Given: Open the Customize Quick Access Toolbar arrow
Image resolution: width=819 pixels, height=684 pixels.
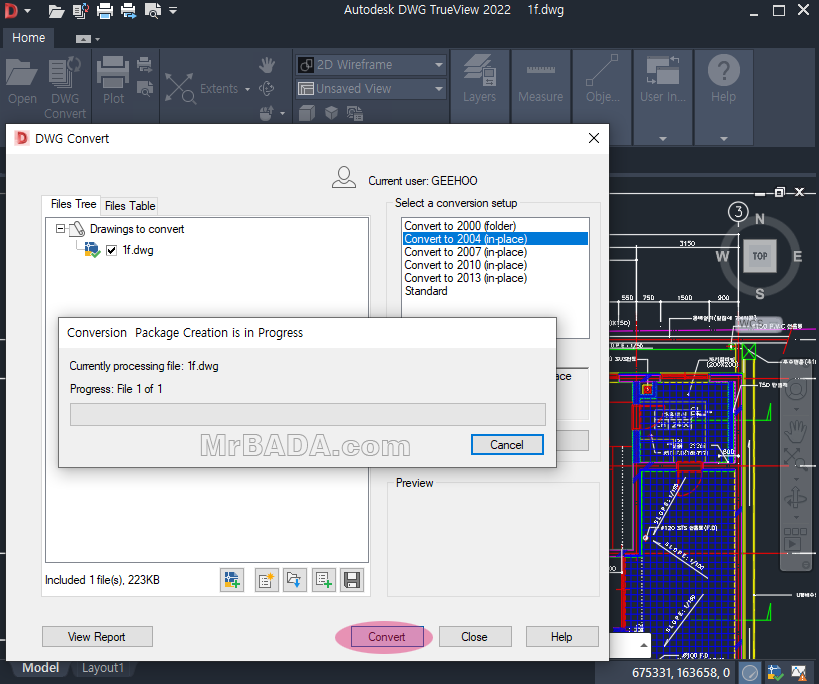Looking at the screenshot, I should [x=173, y=10].
